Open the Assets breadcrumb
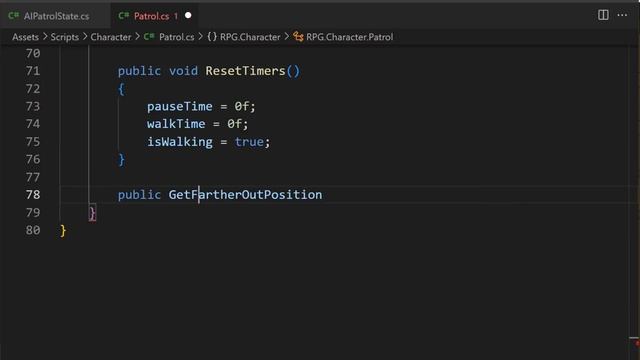 click(x=25, y=37)
